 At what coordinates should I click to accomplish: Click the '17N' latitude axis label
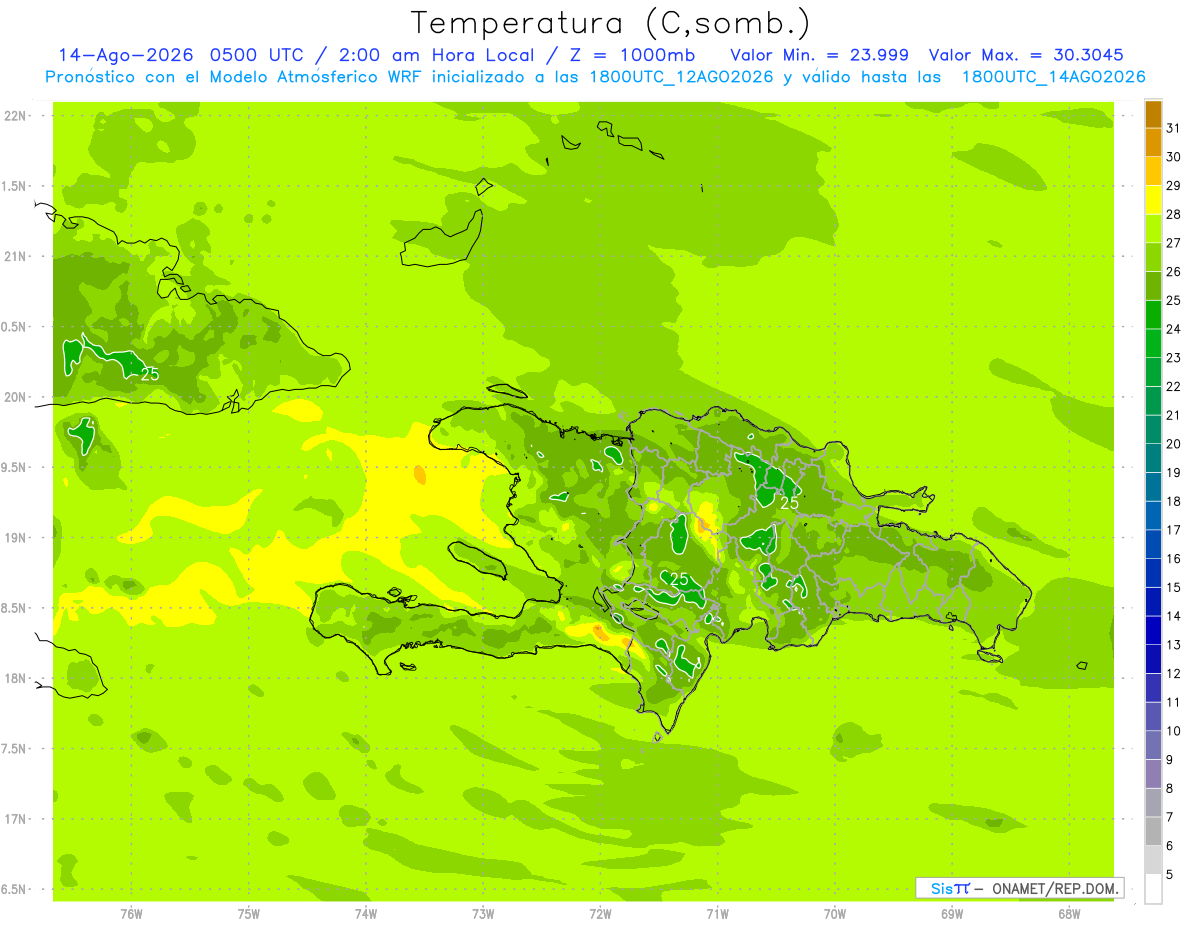tap(15, 819)
